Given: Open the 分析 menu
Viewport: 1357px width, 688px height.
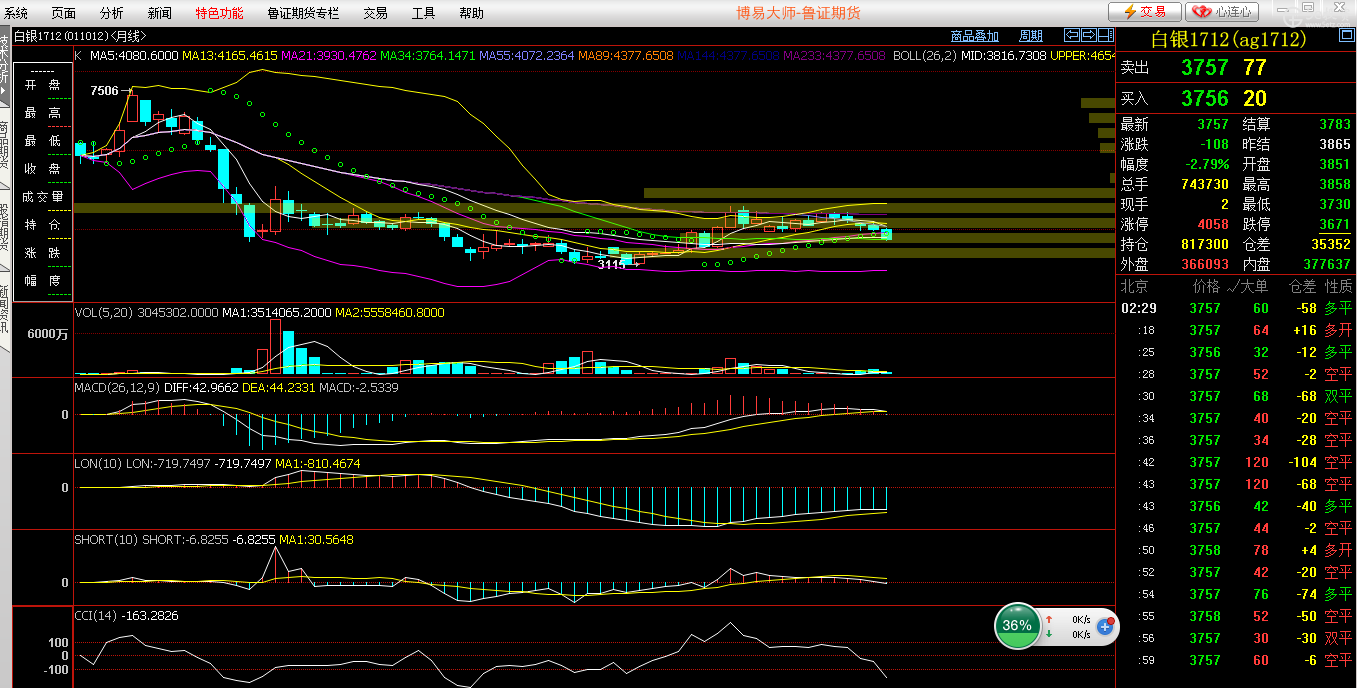Looking at the screenshot, I should coord(112,13).
